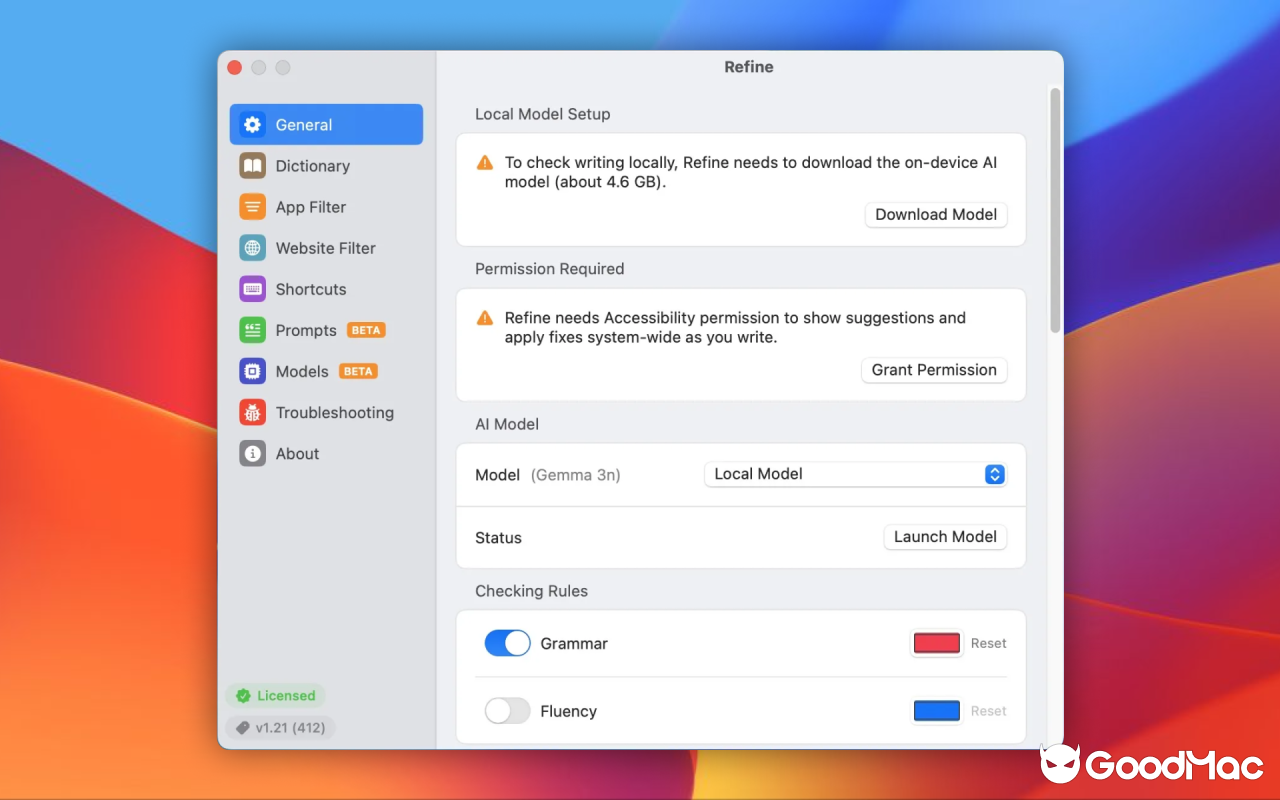Select Local Model from AI Model menu

[x=855, y=474]
